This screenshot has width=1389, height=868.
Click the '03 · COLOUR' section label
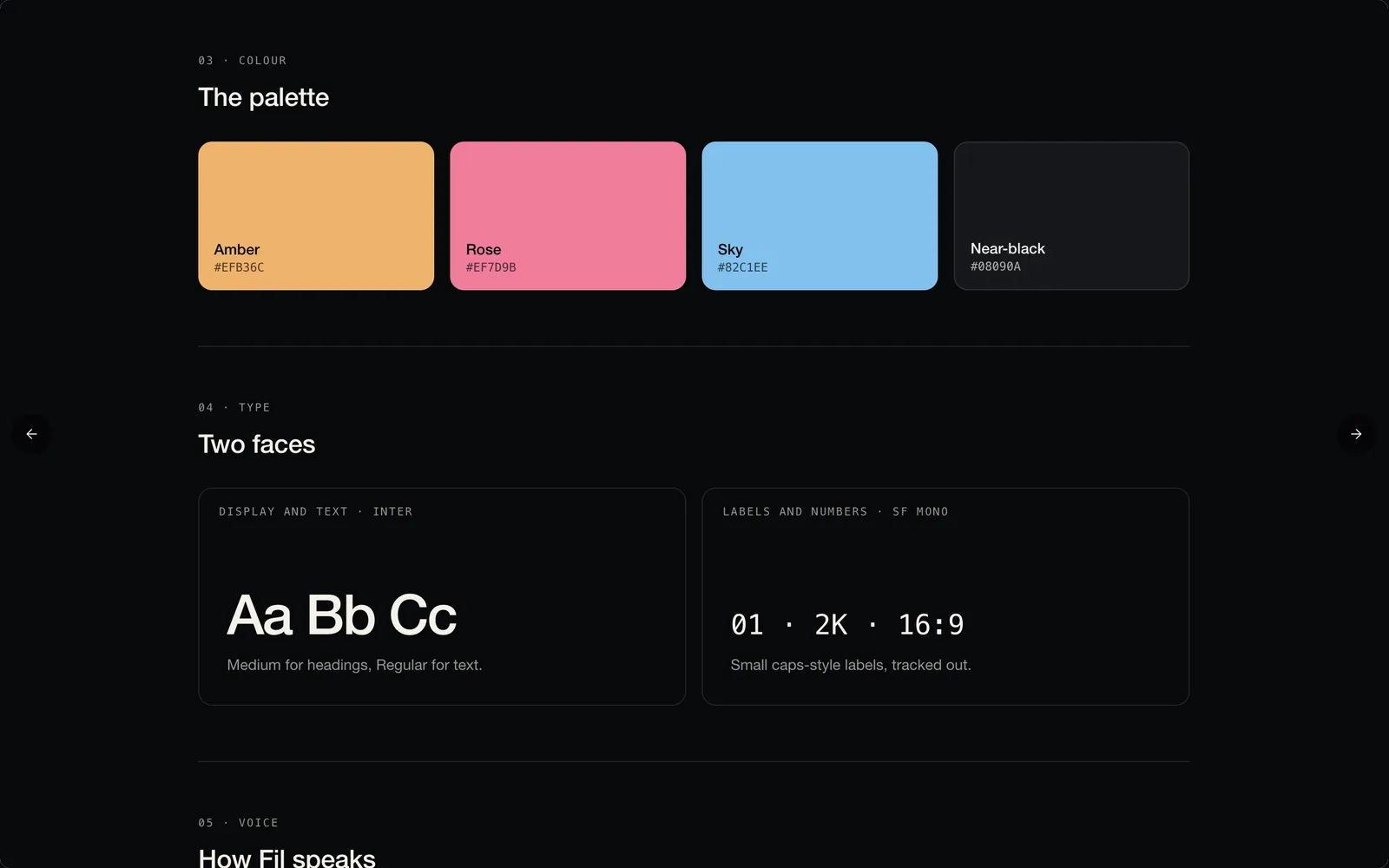(242, 61)
